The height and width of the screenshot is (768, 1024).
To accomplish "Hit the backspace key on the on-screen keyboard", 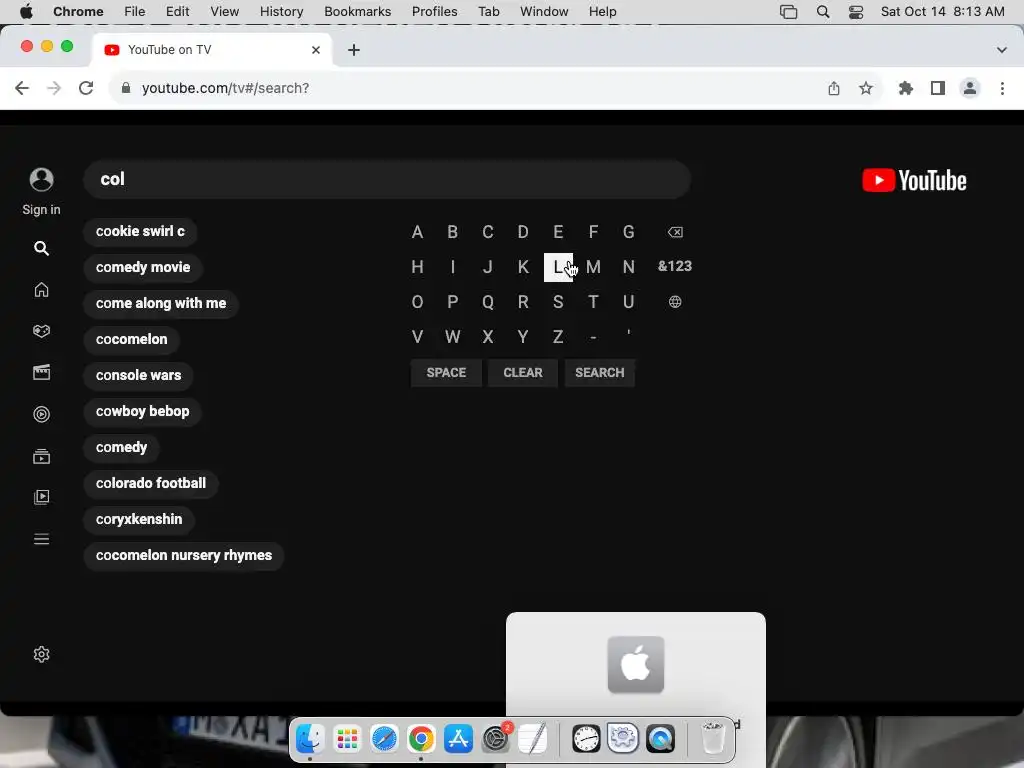I will [x=675, y=232].
